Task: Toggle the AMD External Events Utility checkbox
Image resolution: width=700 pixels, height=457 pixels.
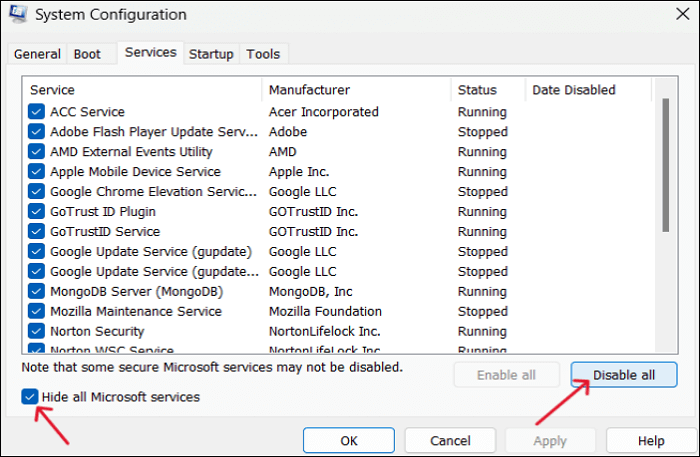Action: [37, 152]
